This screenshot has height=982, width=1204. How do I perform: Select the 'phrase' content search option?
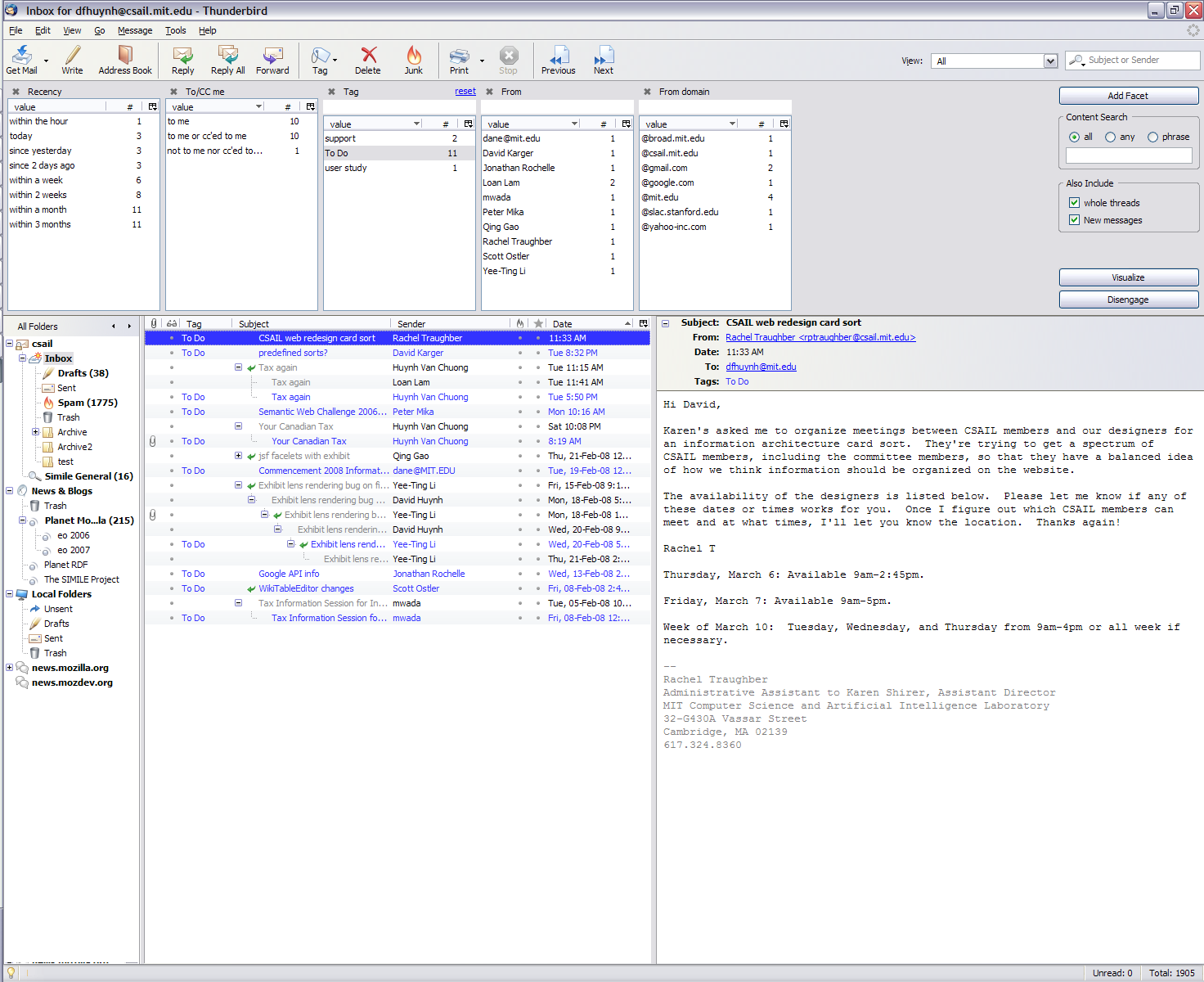[x=1153, y=137]
